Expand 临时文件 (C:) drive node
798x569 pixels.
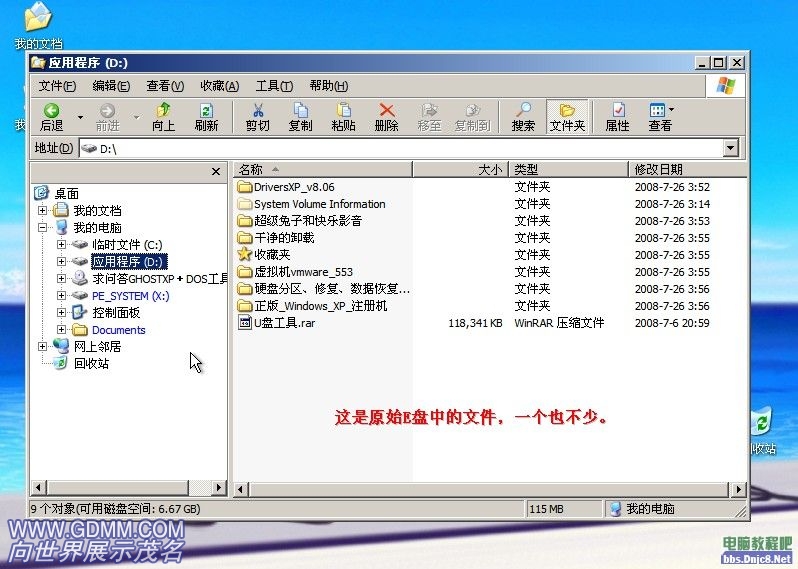coord(61,245)
